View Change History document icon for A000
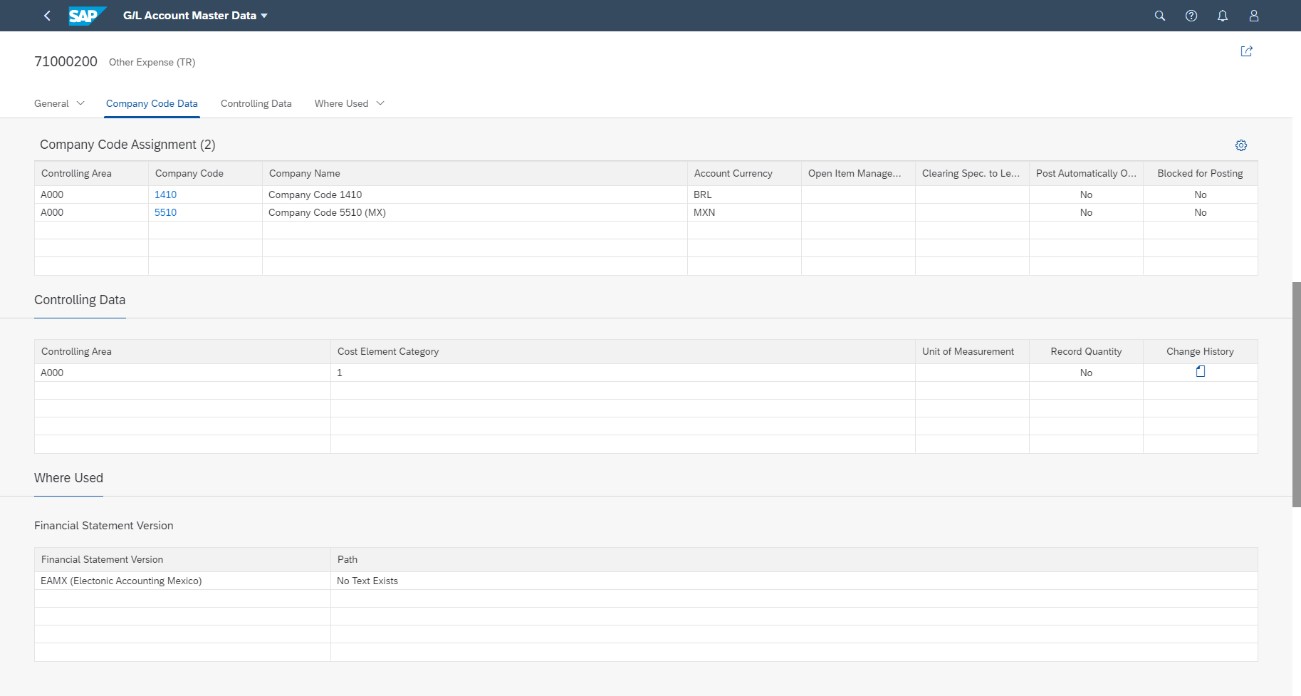This screenshot has height=696, width=1301. 1200,371
